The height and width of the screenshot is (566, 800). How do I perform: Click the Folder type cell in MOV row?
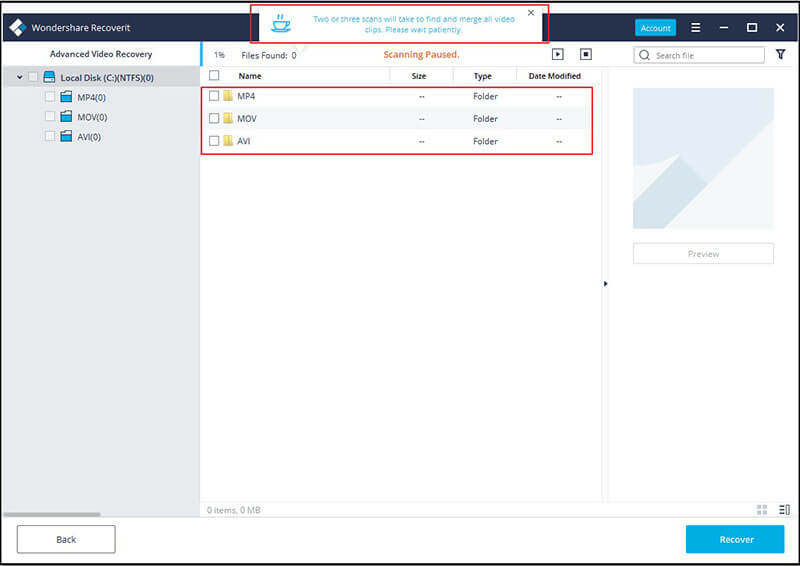(485, 118)
